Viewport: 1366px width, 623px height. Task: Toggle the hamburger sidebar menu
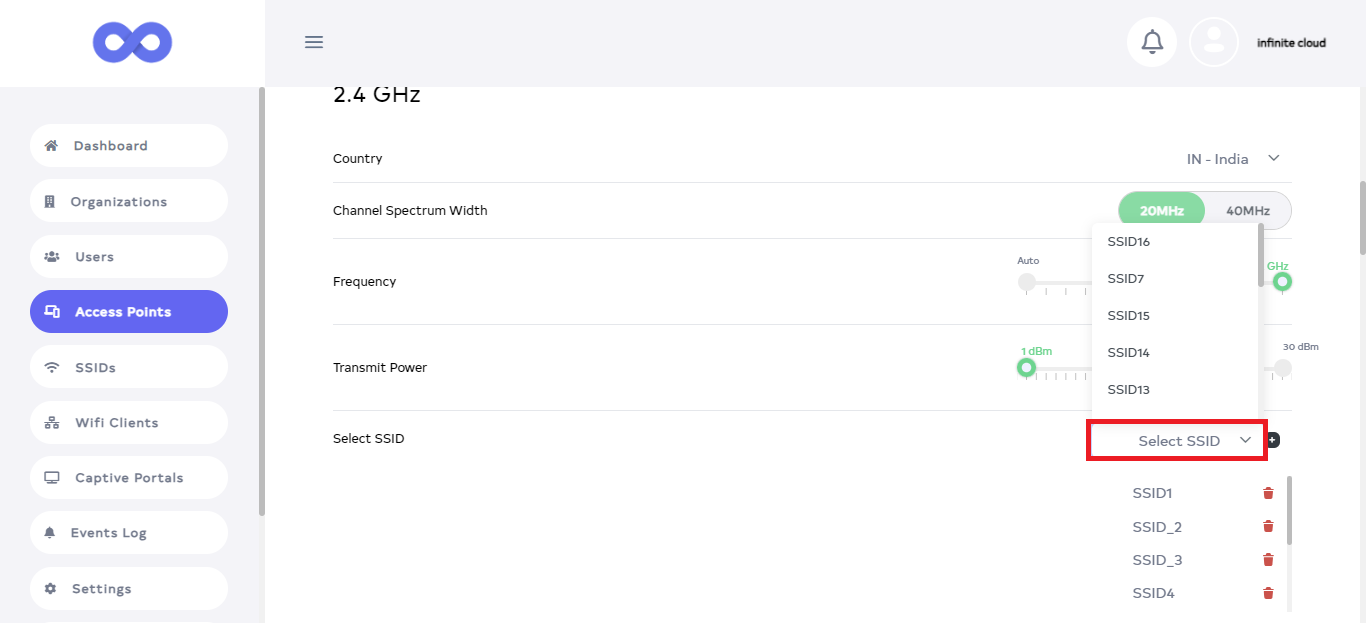point(314,42)
